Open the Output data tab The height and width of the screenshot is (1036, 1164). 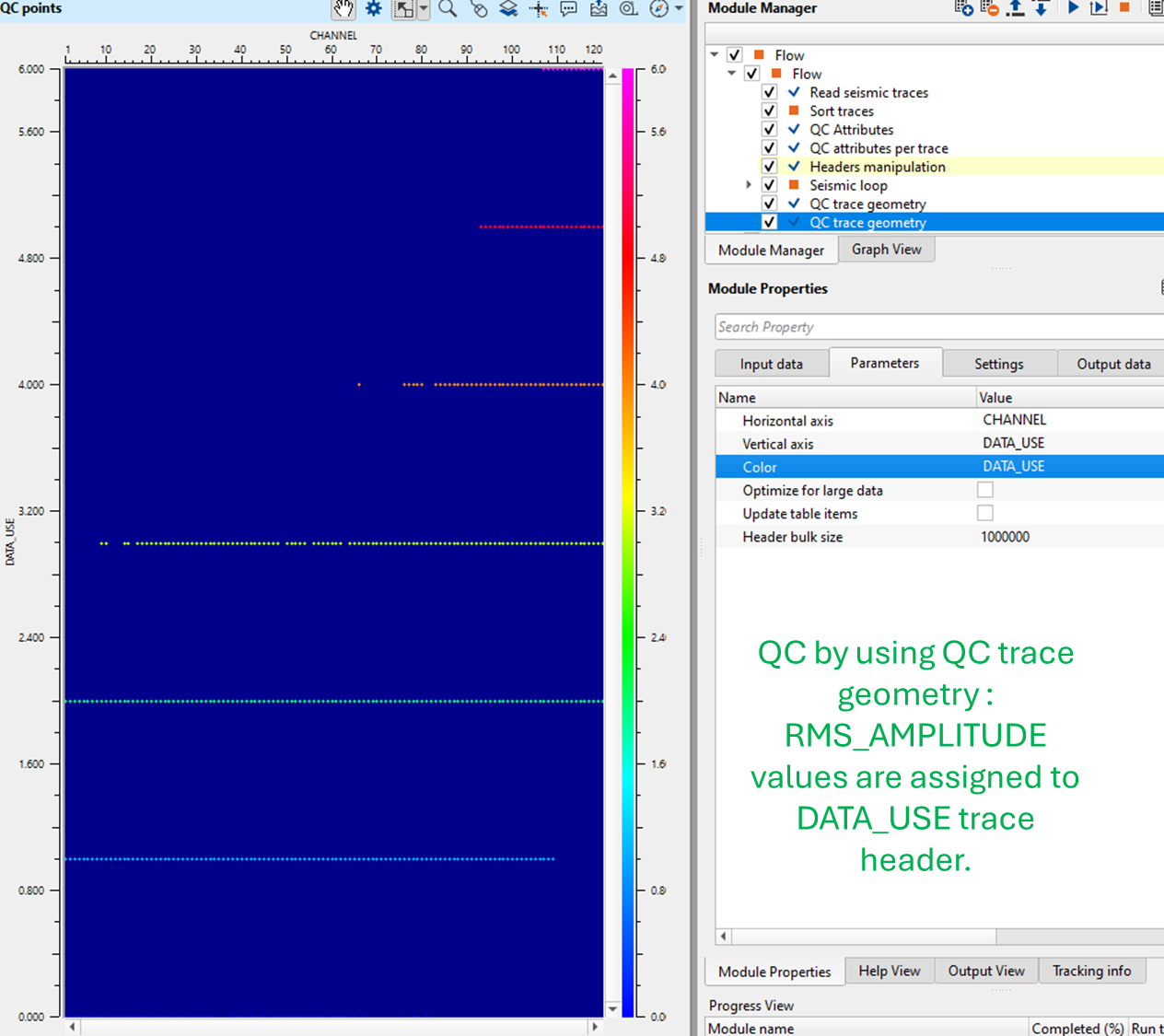pyautogui.click(x=1112, y=364)
